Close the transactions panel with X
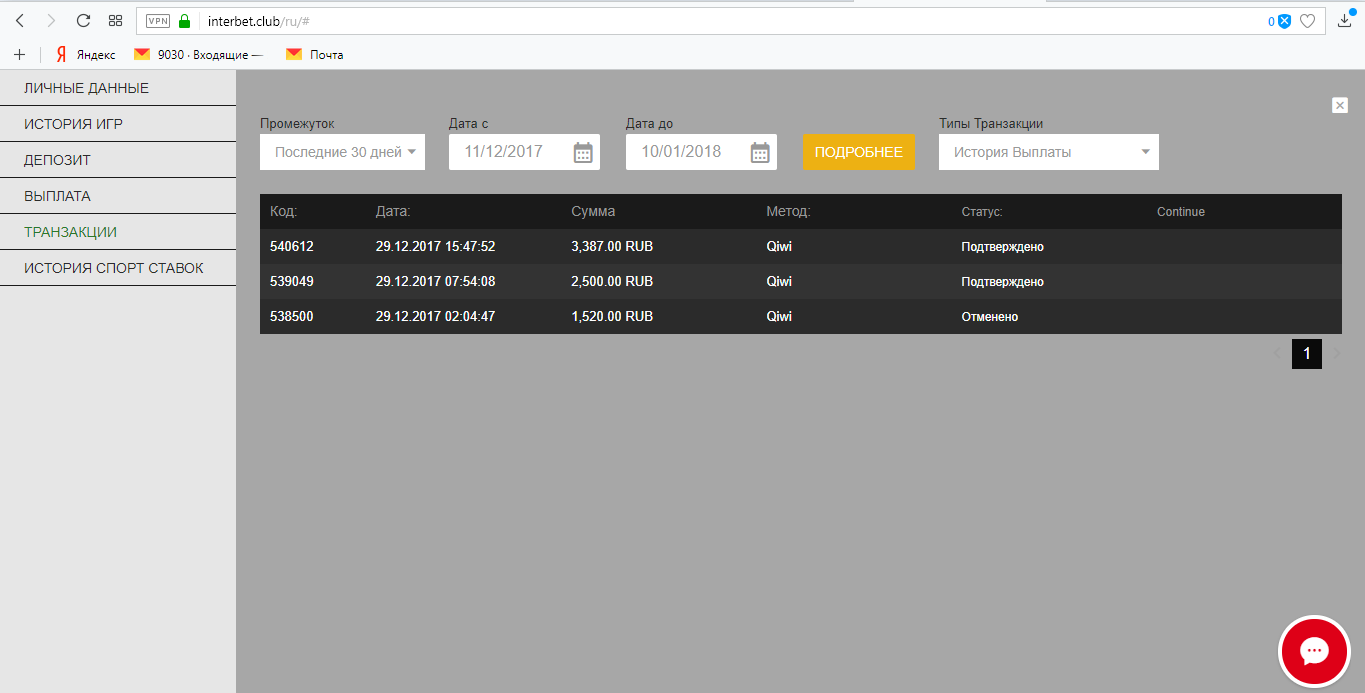This screenshot has height=693, width=1365. pos(1340,105)
